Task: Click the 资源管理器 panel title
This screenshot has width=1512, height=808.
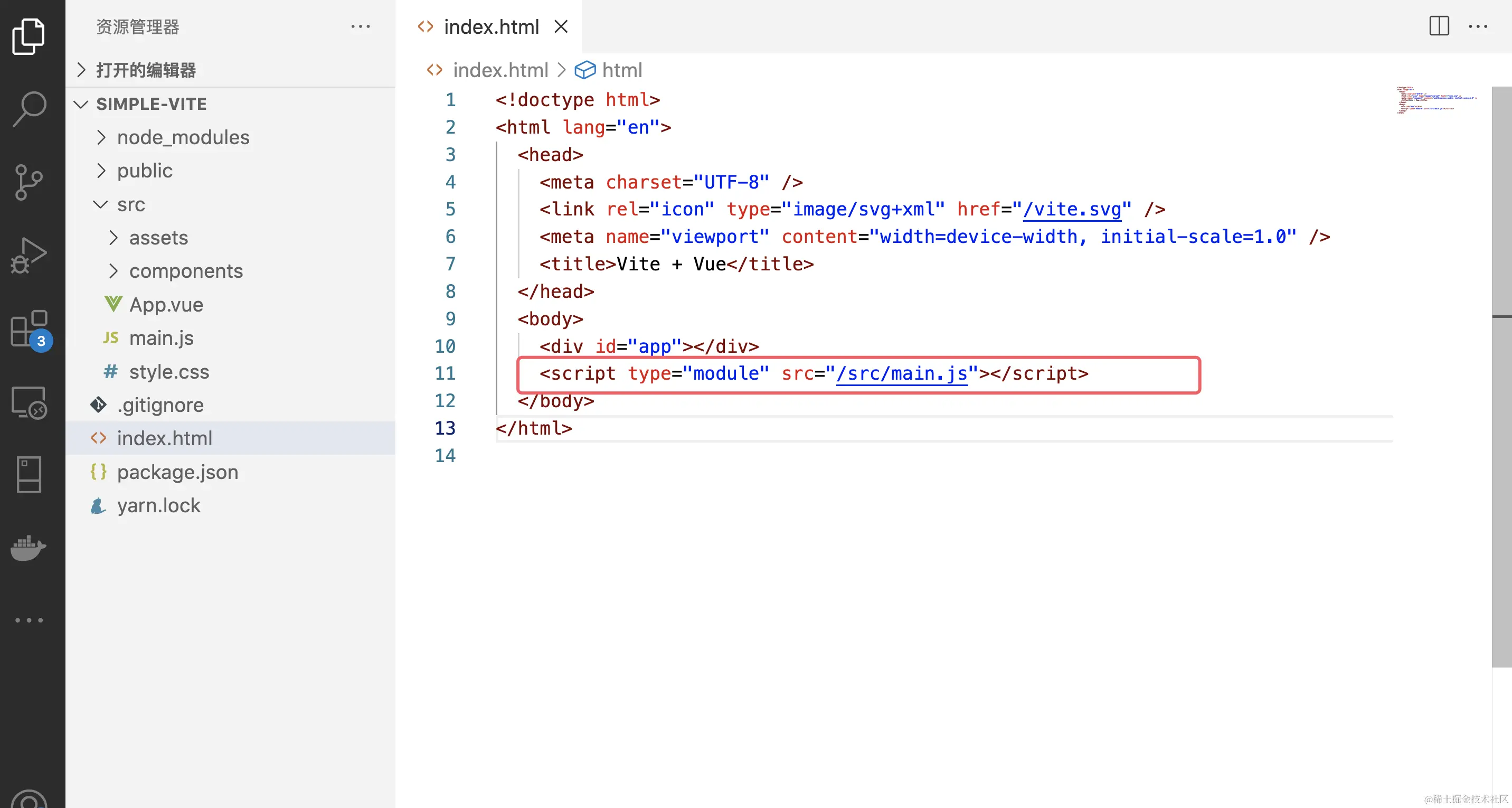Action: (137, 26)
